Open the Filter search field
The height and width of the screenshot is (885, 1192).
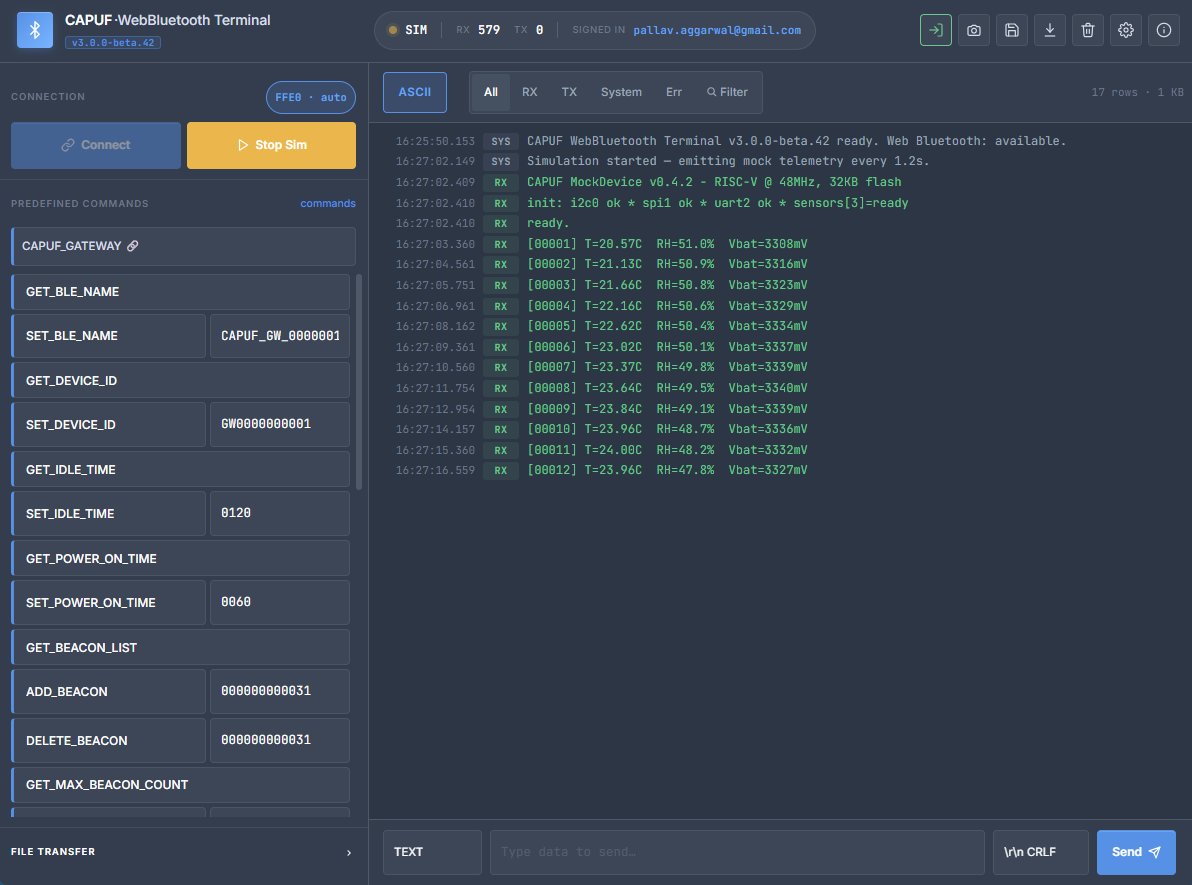pos(728,92)
